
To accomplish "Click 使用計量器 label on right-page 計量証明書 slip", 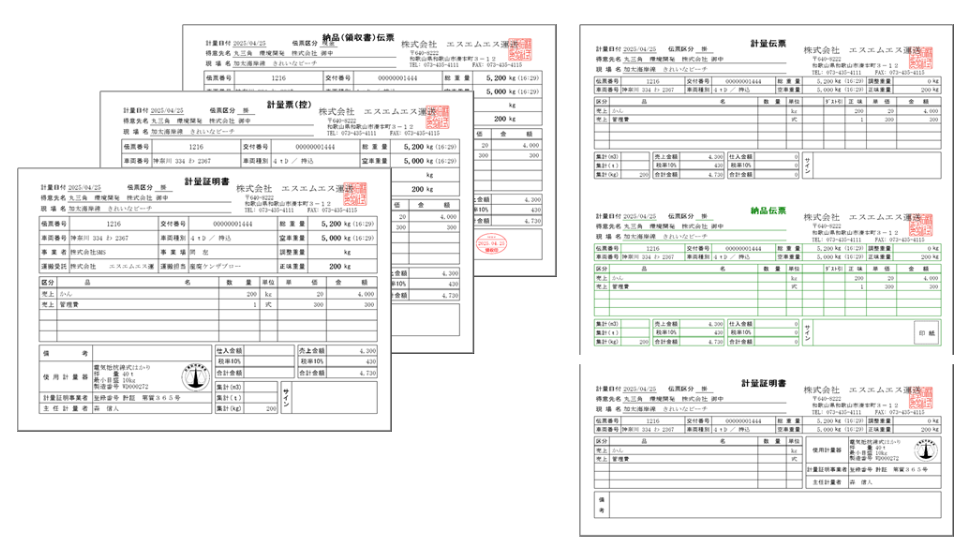I will (826, 450).
